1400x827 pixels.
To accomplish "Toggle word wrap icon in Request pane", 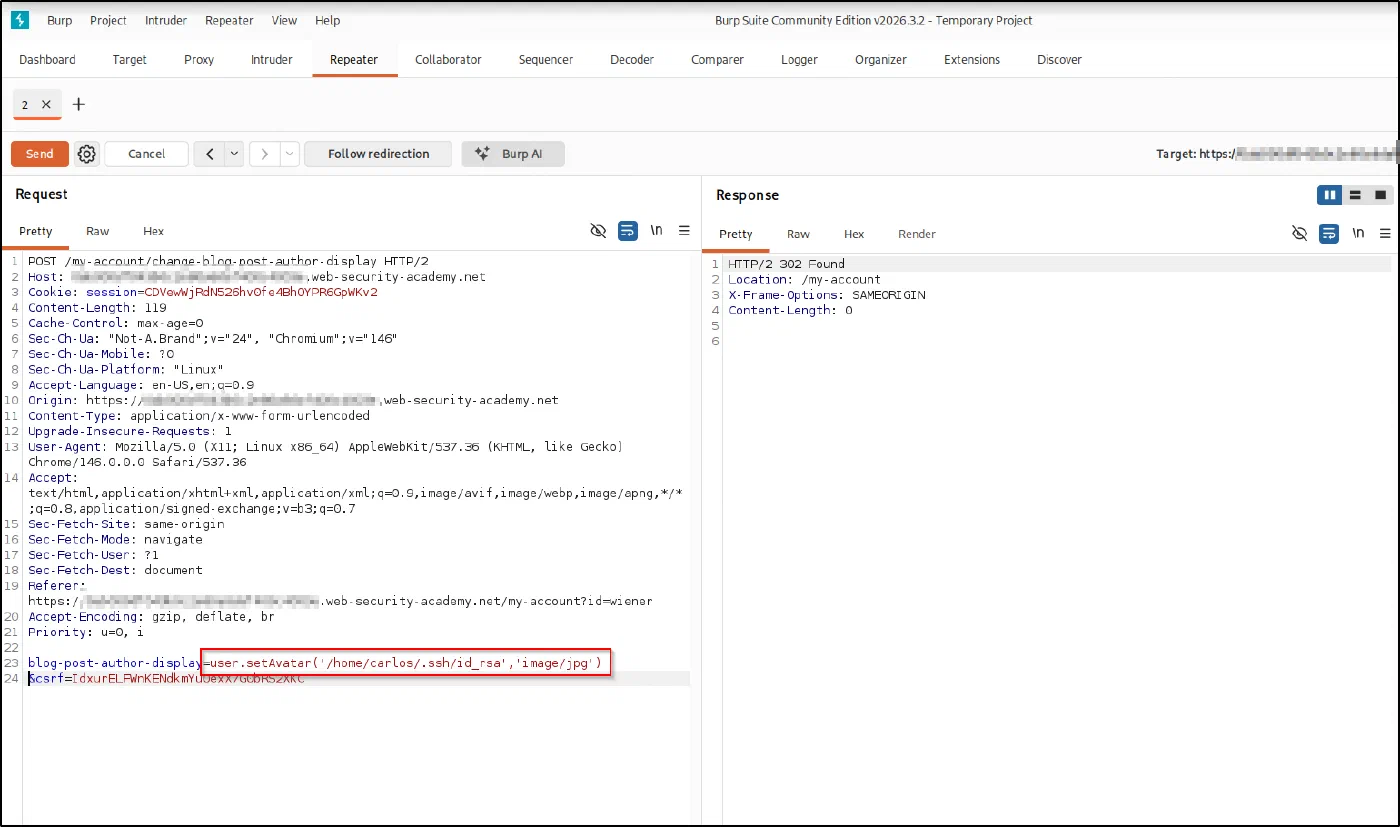I will [x=627, y=230].
